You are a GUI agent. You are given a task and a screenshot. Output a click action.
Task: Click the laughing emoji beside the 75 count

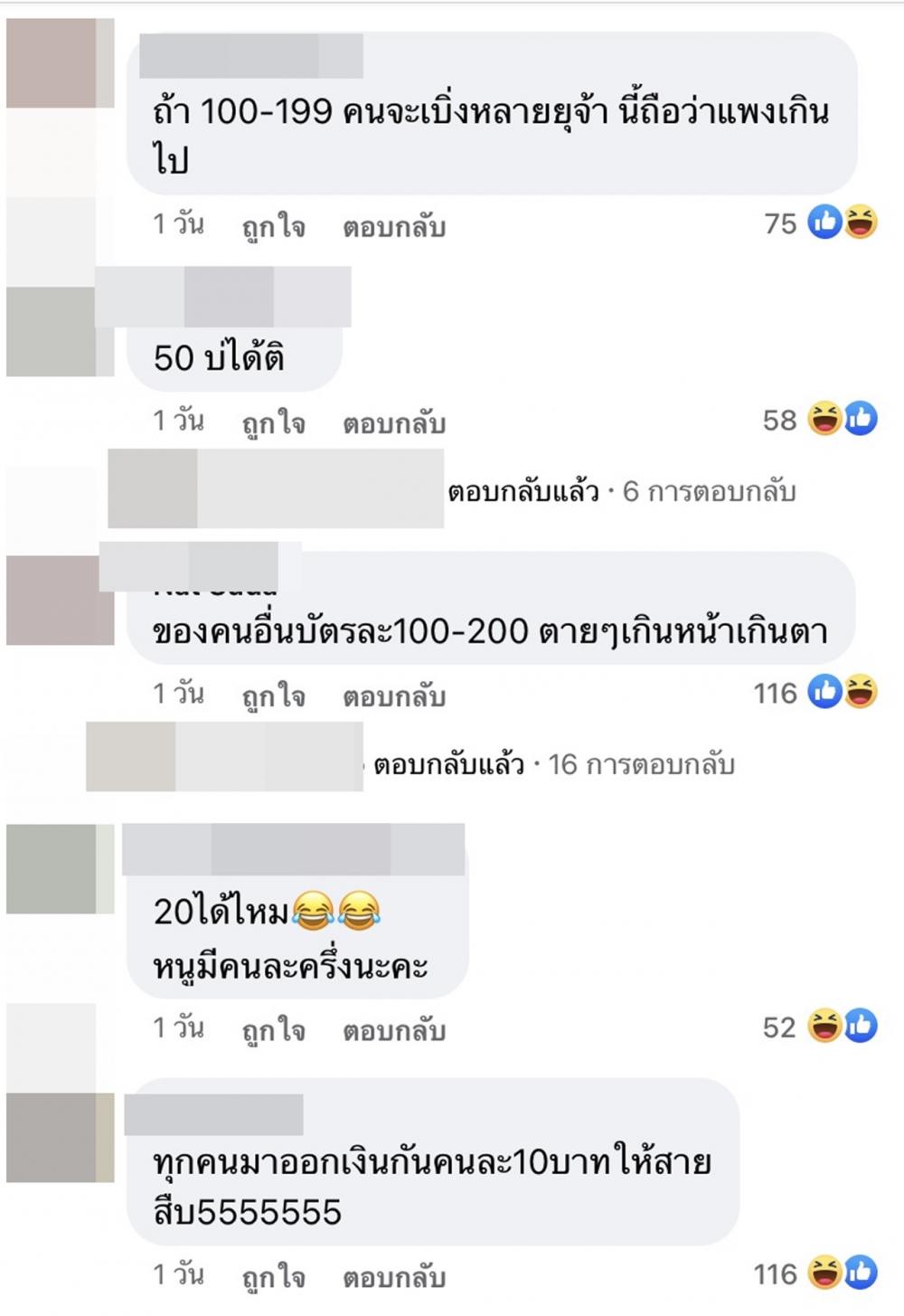tap(861, 222)
